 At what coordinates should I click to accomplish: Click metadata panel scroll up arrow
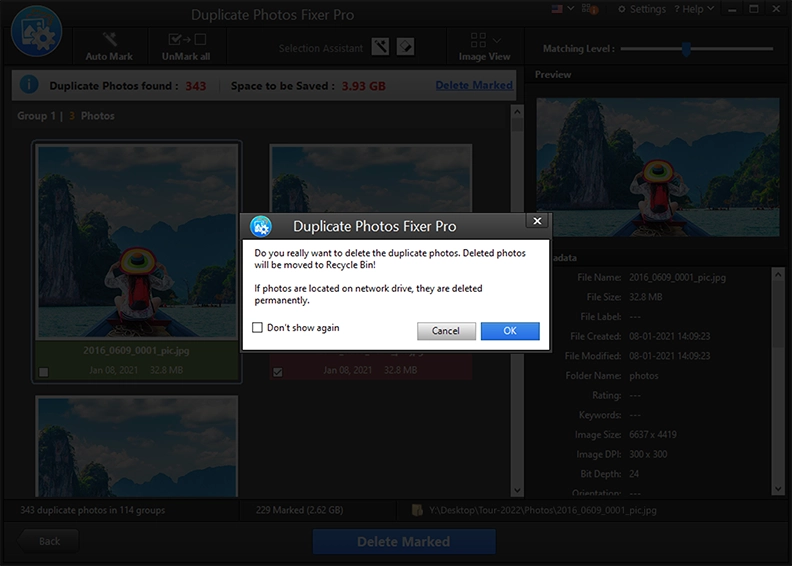pos(778,275)
